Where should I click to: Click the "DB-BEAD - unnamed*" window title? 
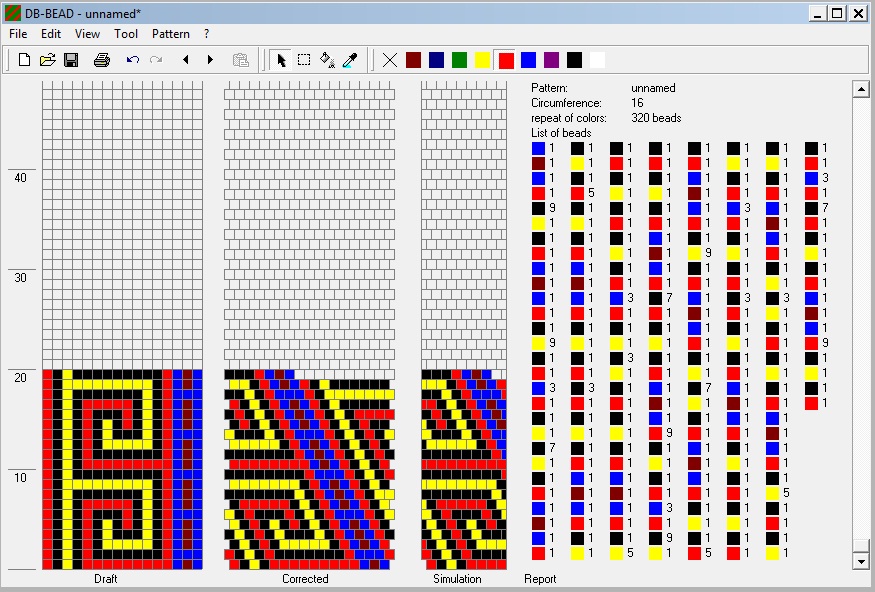(x=83, y=13)
